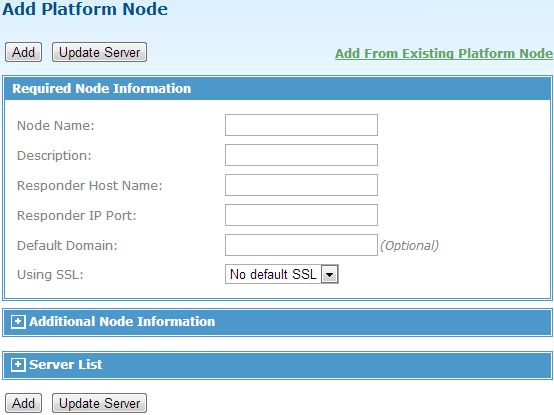Click Update Server button below Server List
Screen dimensions: 554x415
point(99,403)
